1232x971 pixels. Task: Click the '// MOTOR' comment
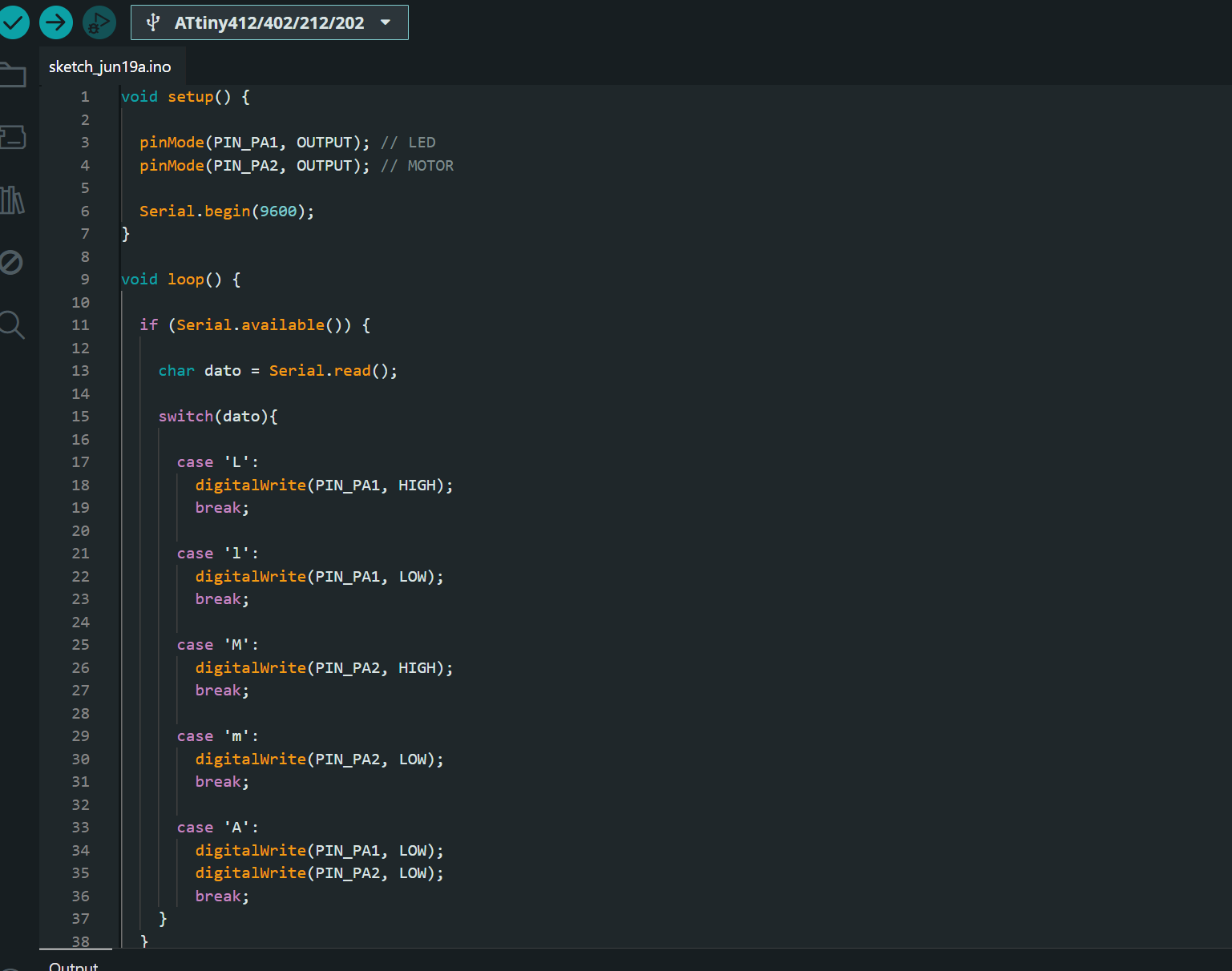417,166
